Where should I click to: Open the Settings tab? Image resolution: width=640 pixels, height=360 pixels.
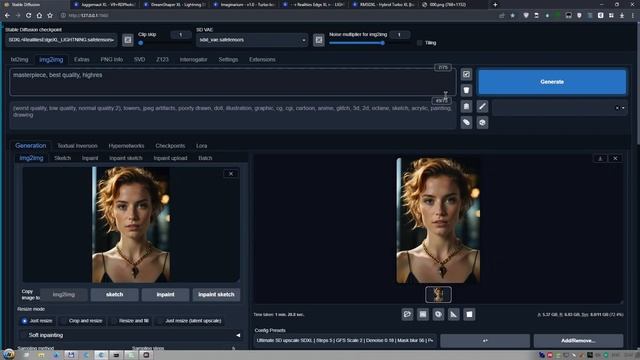pos(228,60)
